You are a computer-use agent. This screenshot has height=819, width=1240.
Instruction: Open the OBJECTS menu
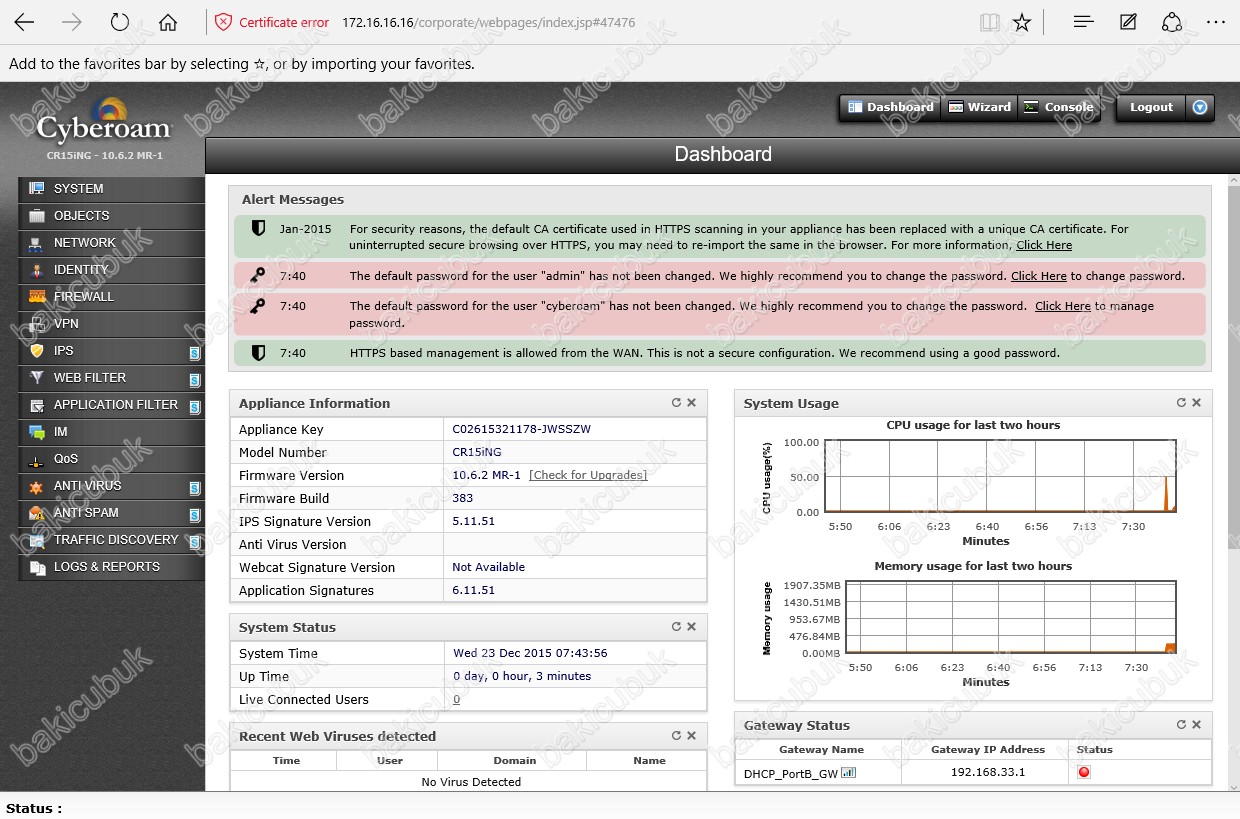coord(111,215)
